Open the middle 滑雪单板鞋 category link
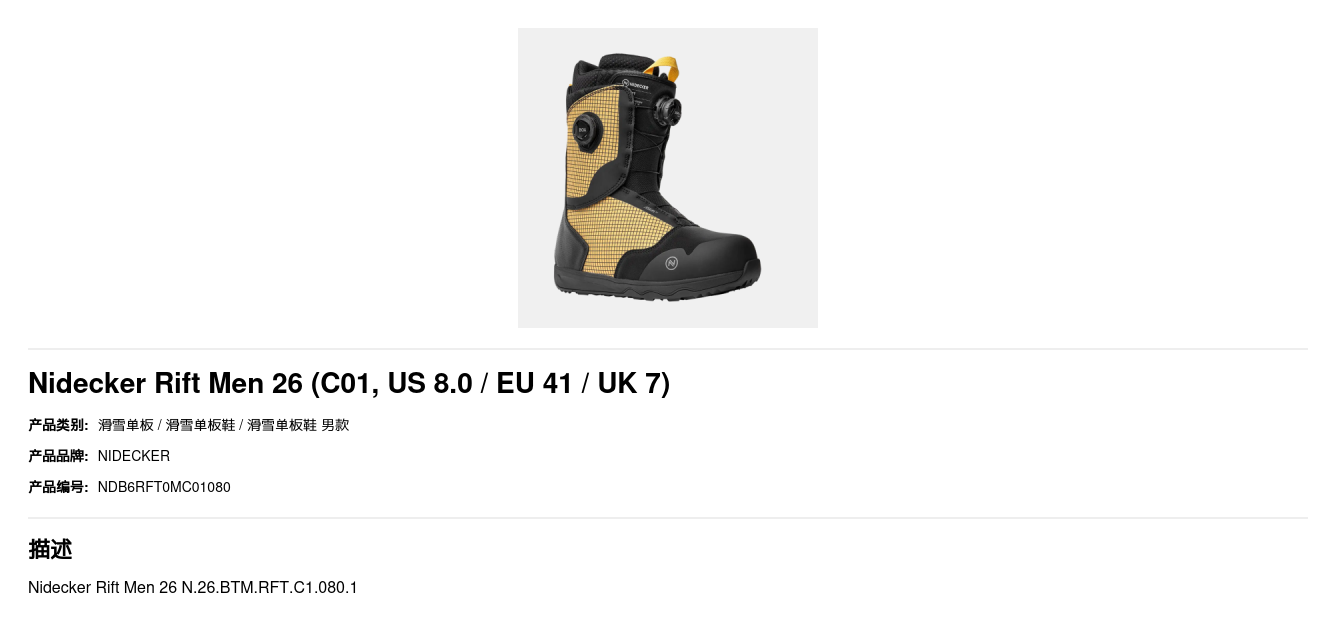The height and width of the screenshot is (627, 1328). pyautogui.click(x=201, y=425)
